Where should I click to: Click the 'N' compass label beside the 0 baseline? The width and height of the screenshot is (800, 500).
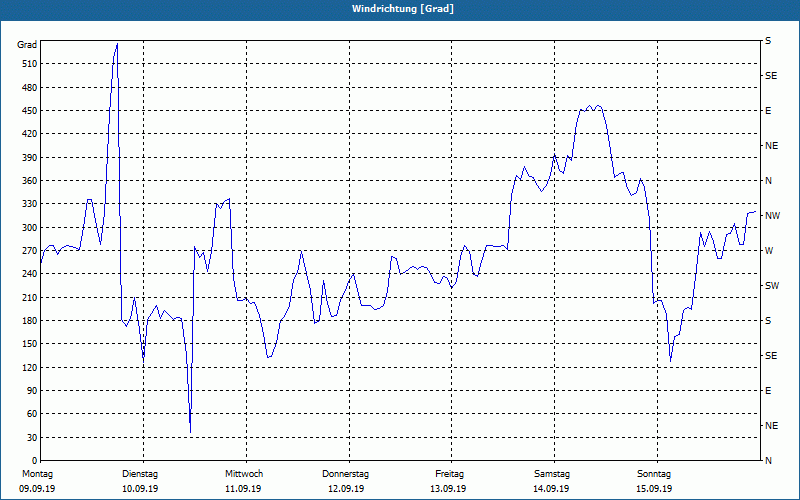click(x=768, y=461)
